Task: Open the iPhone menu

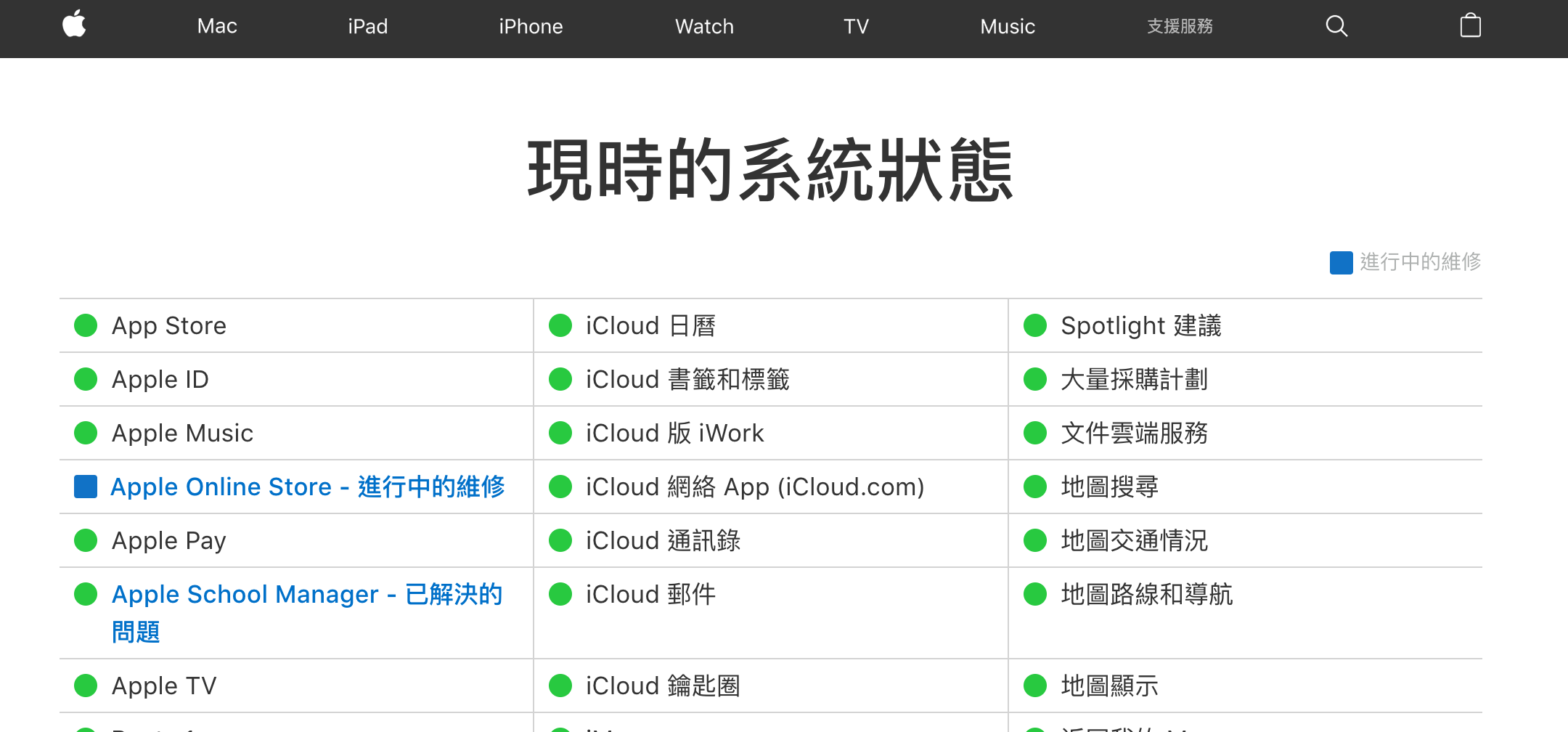Action: tap(531, 26)
